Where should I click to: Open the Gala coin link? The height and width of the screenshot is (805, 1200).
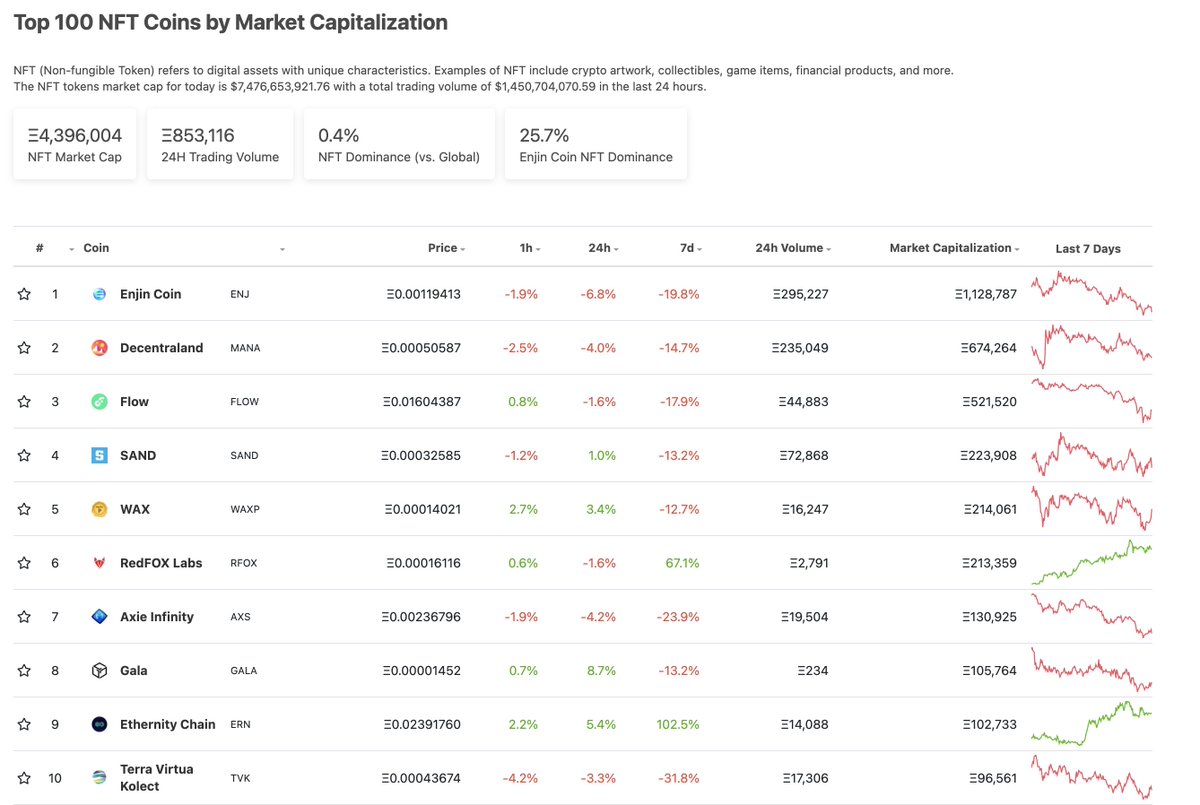coord(134,671)
